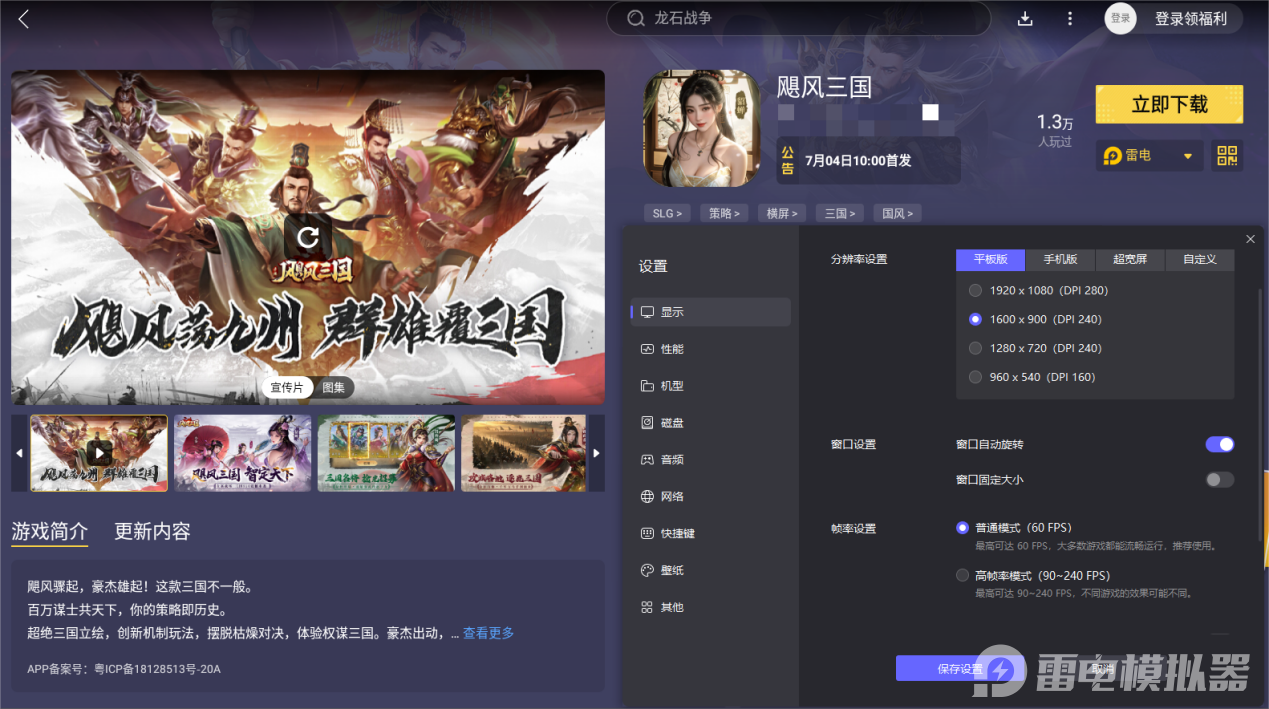1269x709 pixels.
Task: Show previous screenshot thumbnails with left arrow
Action: click(19, 453)
